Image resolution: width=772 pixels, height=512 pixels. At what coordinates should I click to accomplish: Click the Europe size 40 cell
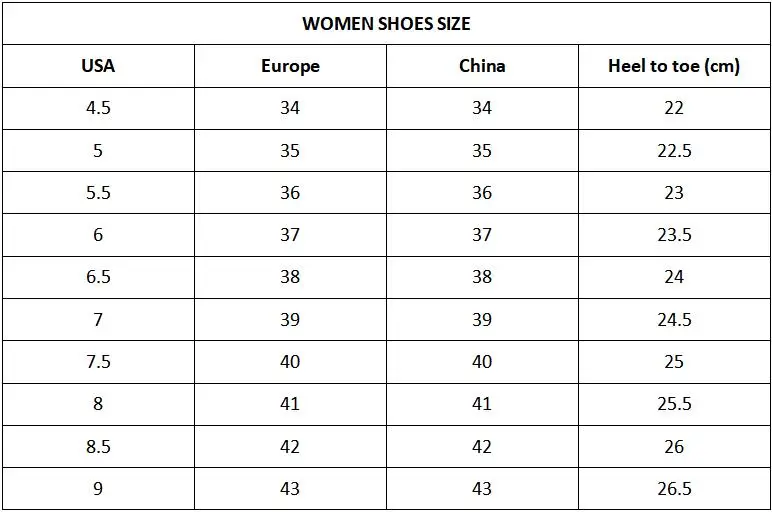[x=290, y=362]
